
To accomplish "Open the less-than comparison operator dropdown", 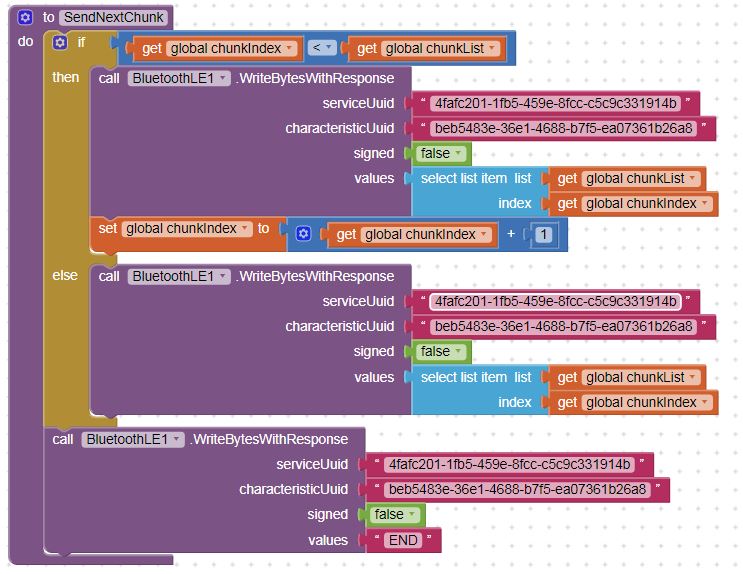I will click(322, 47).
